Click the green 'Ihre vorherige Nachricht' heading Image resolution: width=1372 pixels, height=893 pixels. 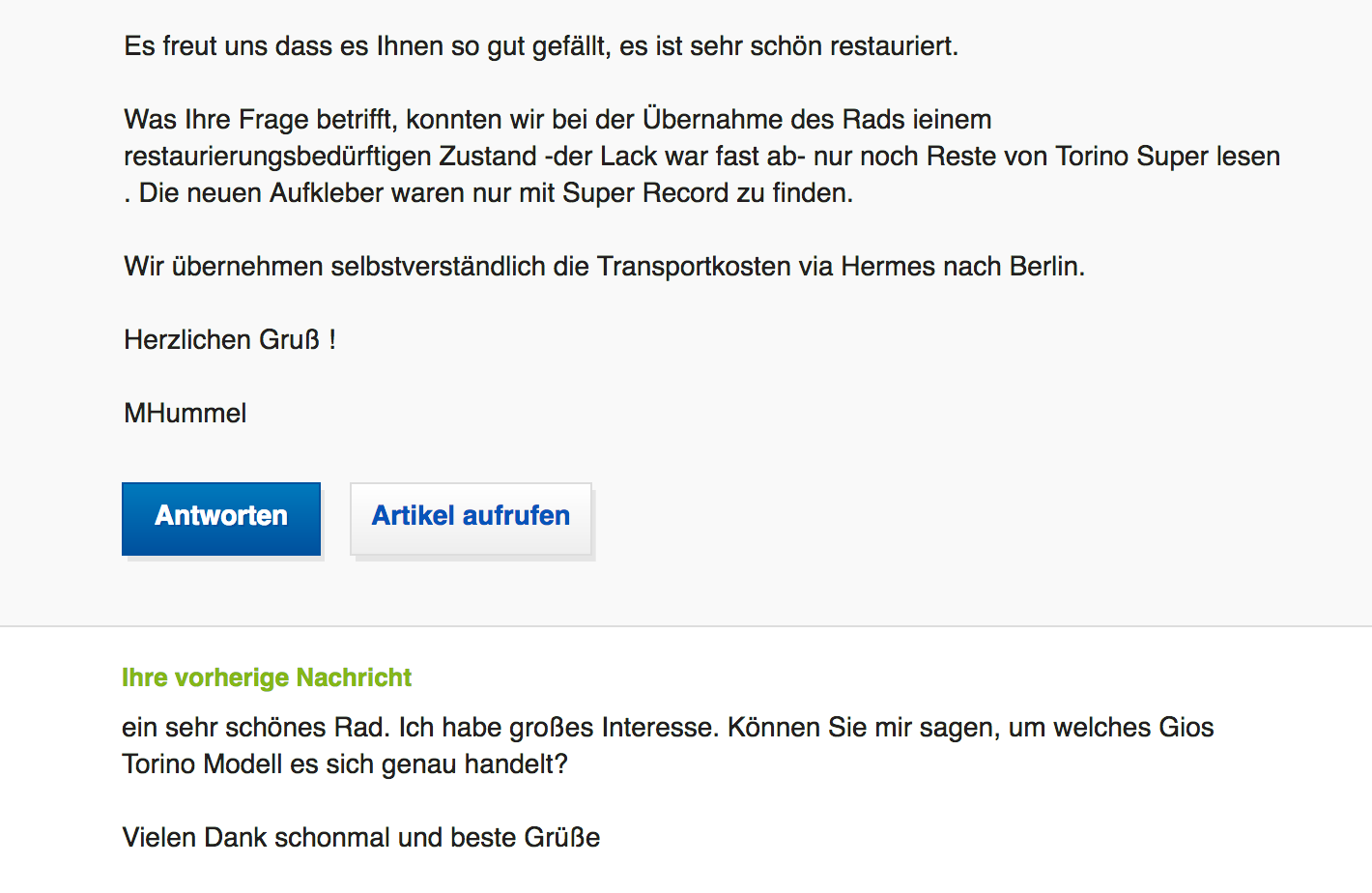click(267, 677)
